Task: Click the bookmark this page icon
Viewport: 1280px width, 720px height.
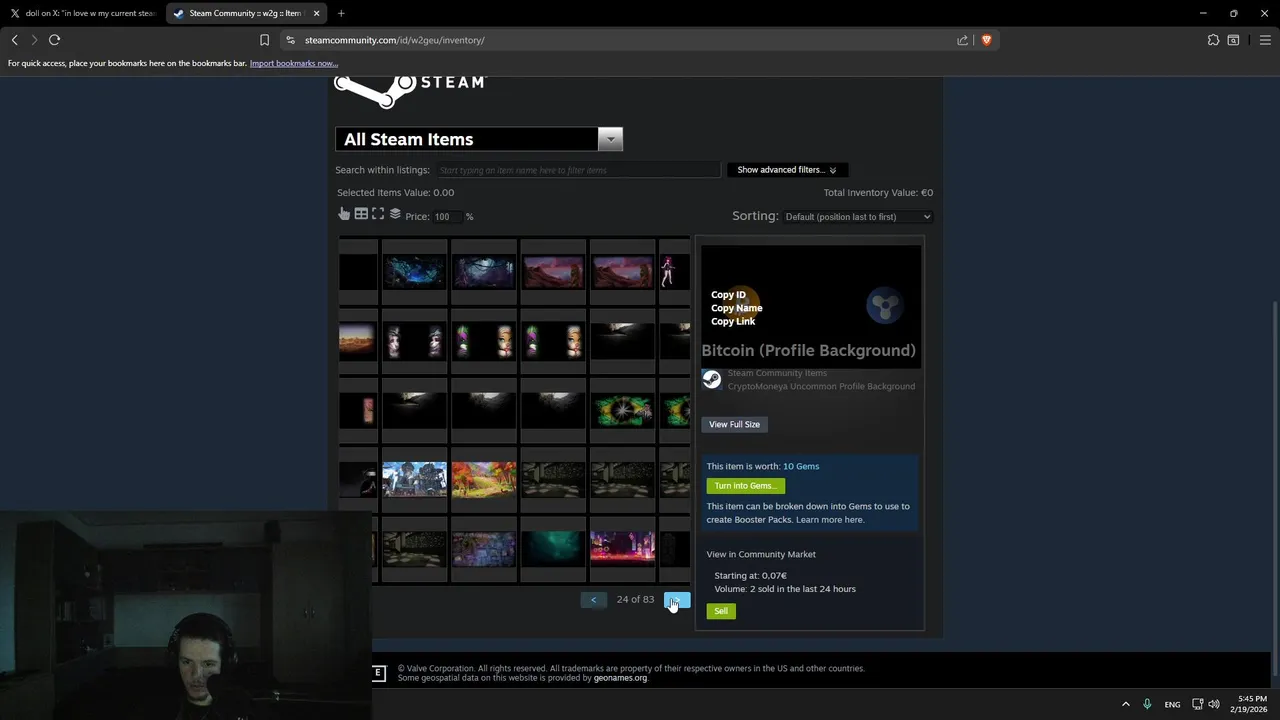Action: click(264, 40)
